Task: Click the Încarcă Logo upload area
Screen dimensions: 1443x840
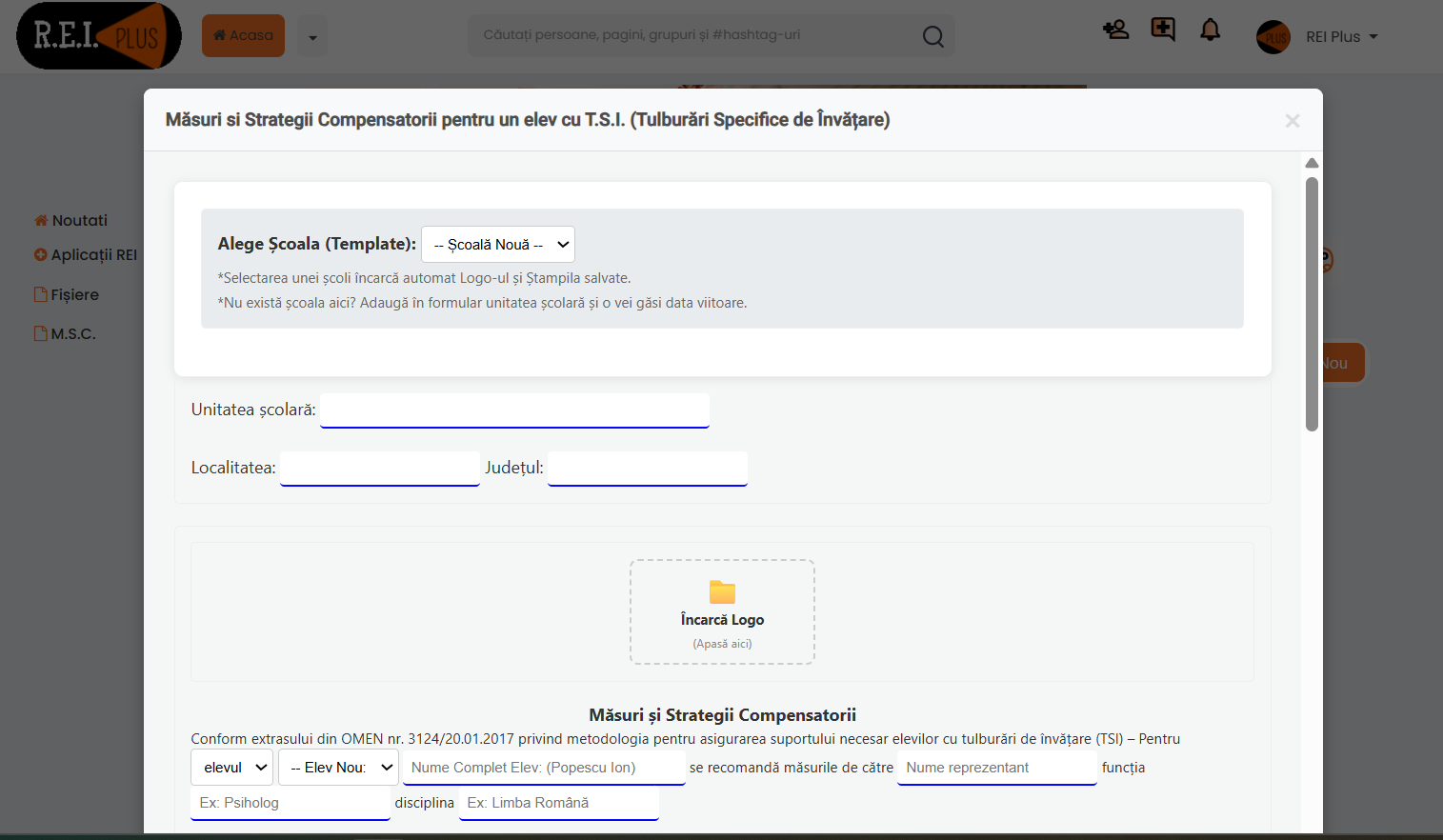Action: tap(722, 611)
